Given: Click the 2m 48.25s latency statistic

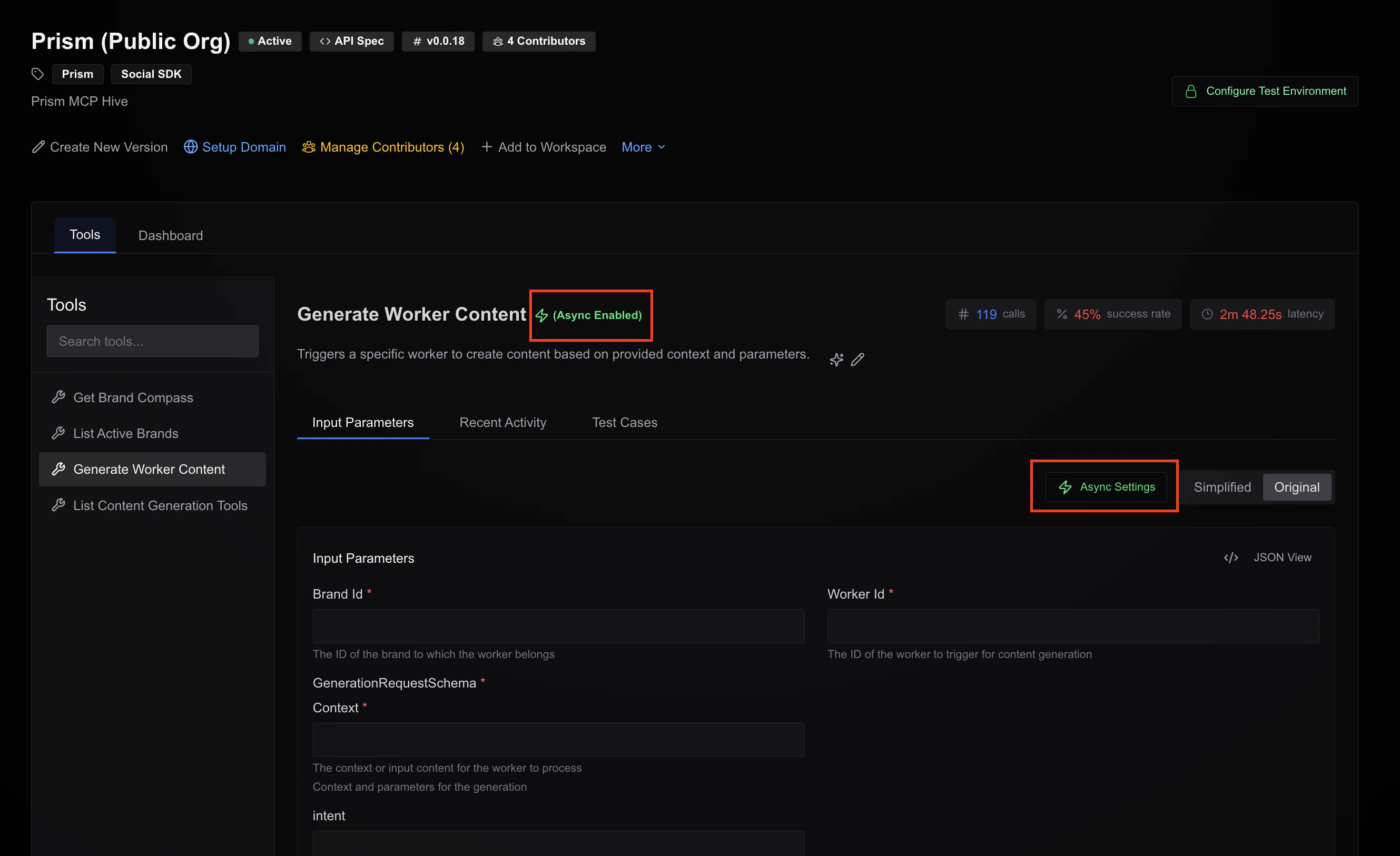Looking at the screenshot, I should 1263,314.
